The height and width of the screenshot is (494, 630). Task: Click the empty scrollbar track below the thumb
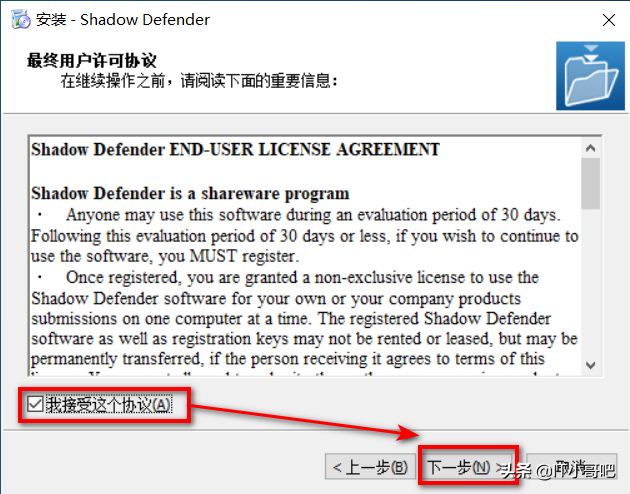pyautogui.click(x=590, y=282)
